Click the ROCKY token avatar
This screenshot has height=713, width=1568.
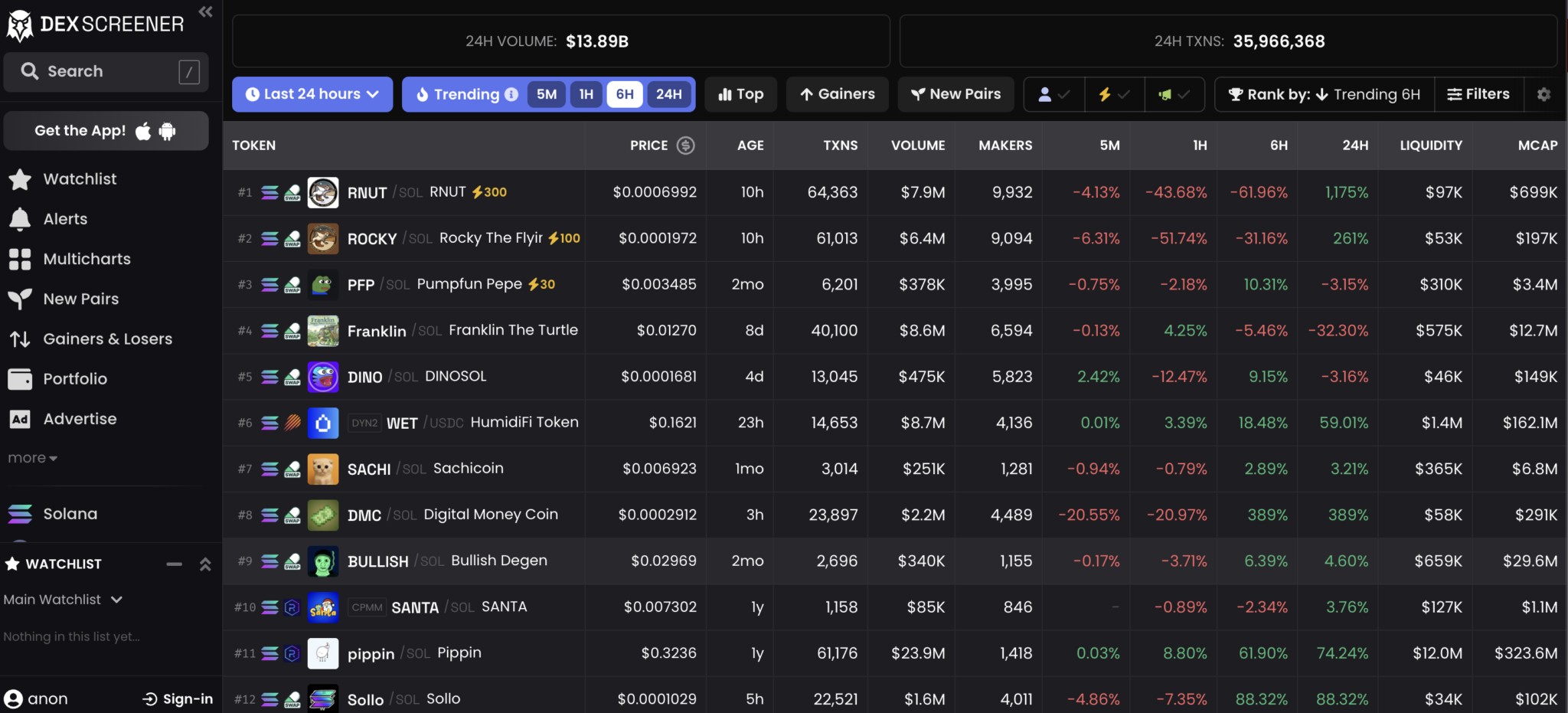coord(323,238)
